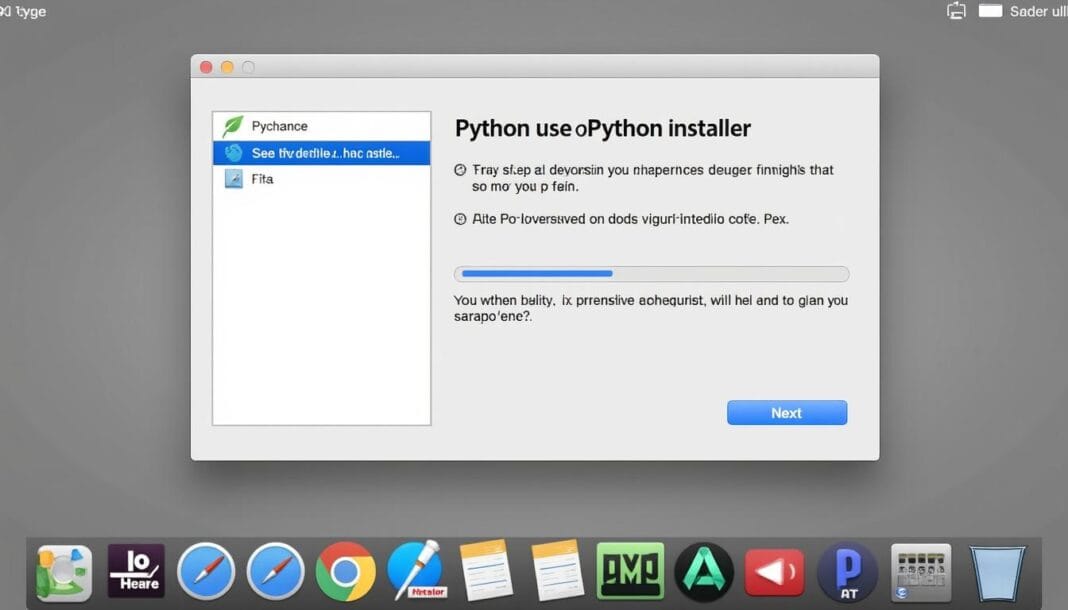
Task: Open Google Chrome from the dock
Action: [x=345, y=572]
